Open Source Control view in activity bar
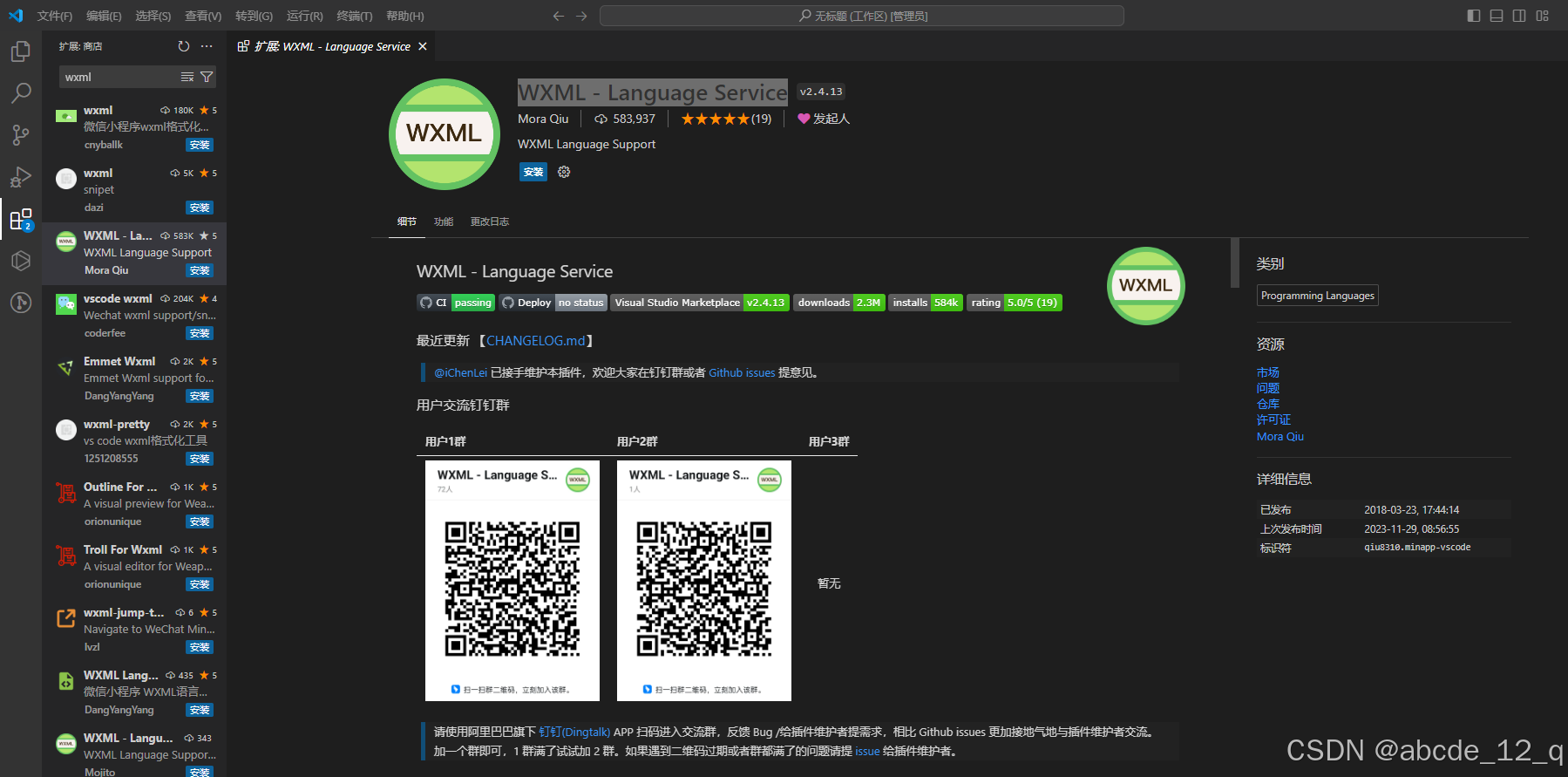The image size is (1568, 777). click(x=21, y=135)
